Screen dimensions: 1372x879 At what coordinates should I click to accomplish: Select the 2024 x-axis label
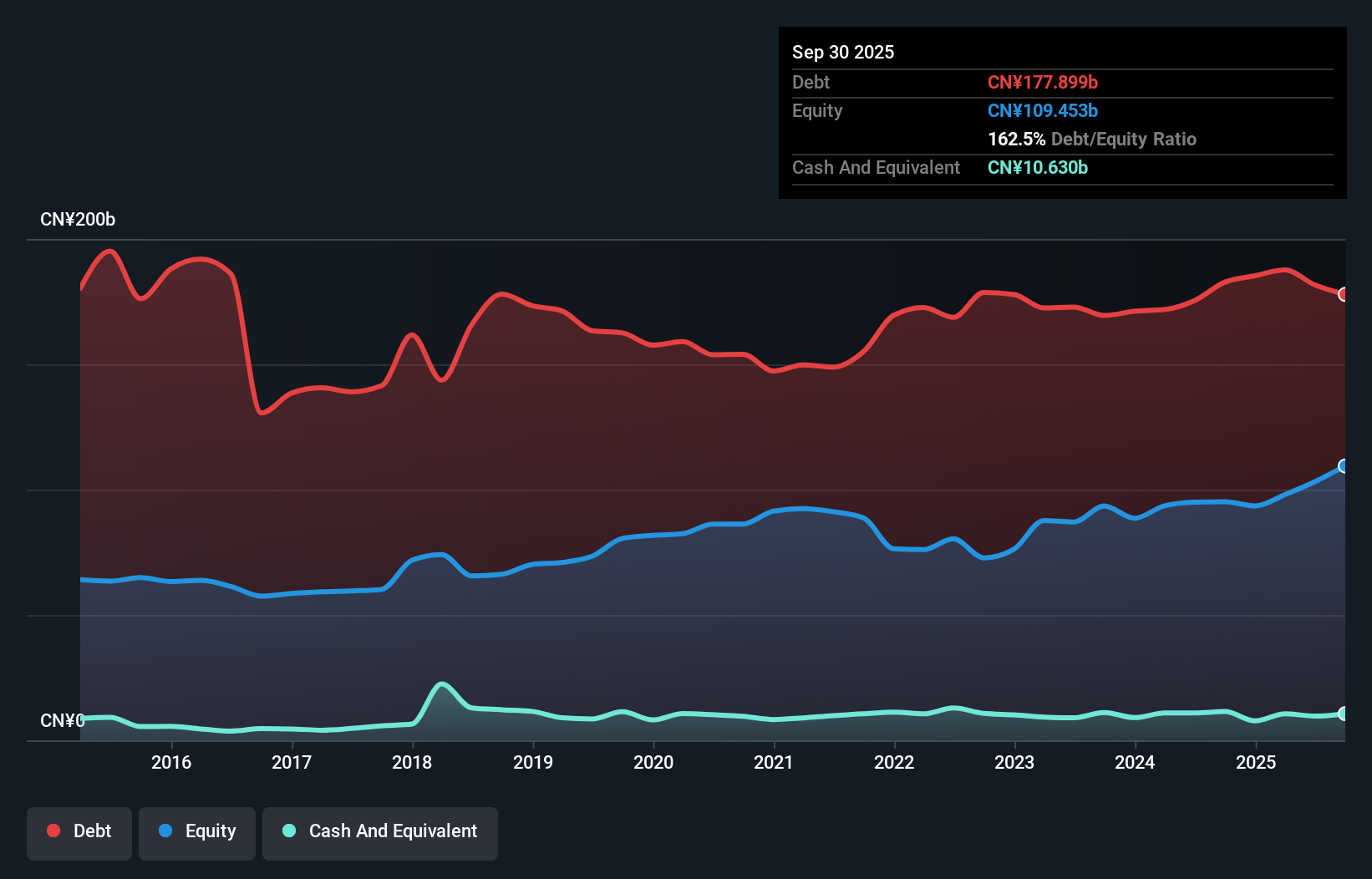1135,762
